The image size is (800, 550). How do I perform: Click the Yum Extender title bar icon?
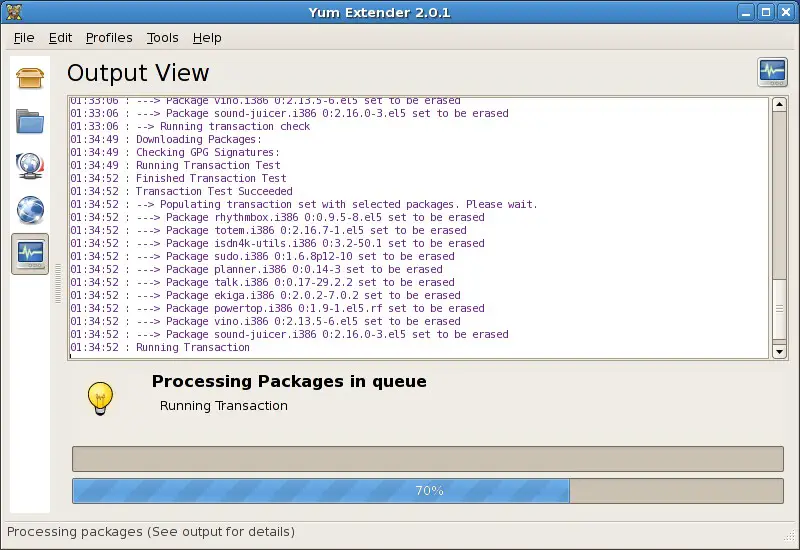point(12,12)
